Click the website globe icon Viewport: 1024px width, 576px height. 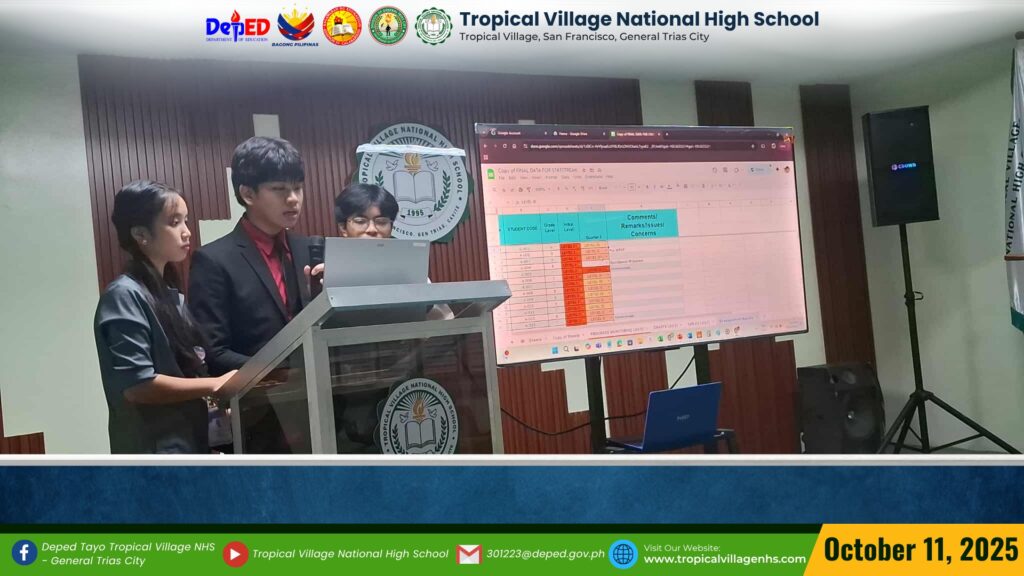pyautogui.click(x=622, y=553)
